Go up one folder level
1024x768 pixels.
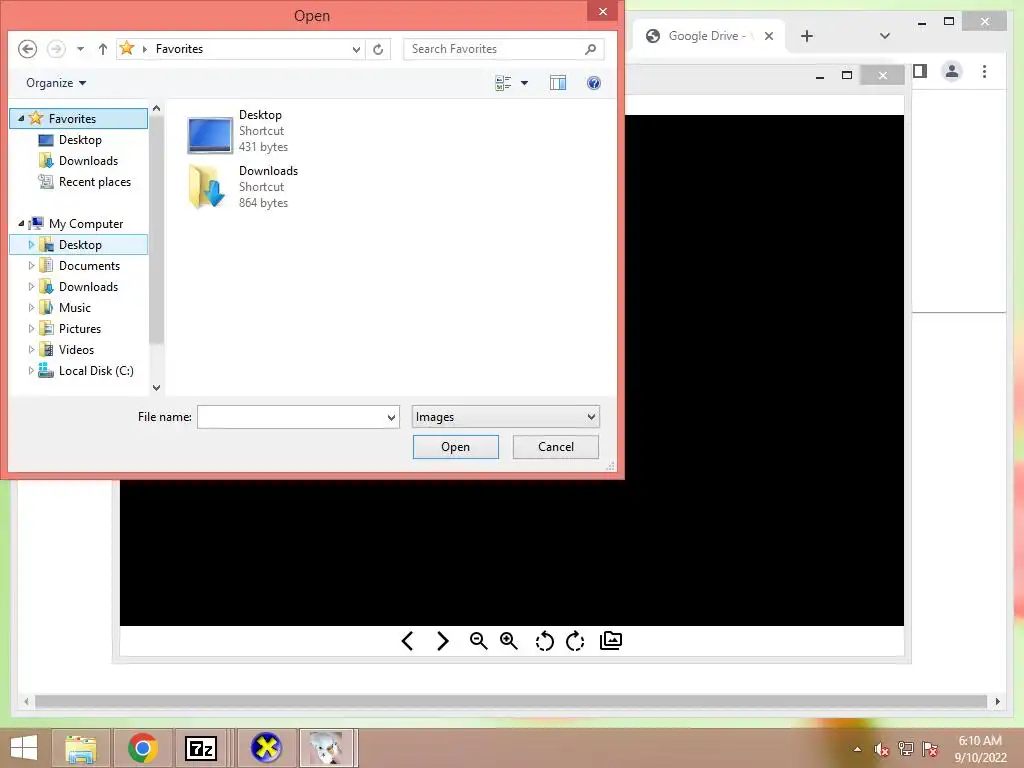[x=103, y=49]
